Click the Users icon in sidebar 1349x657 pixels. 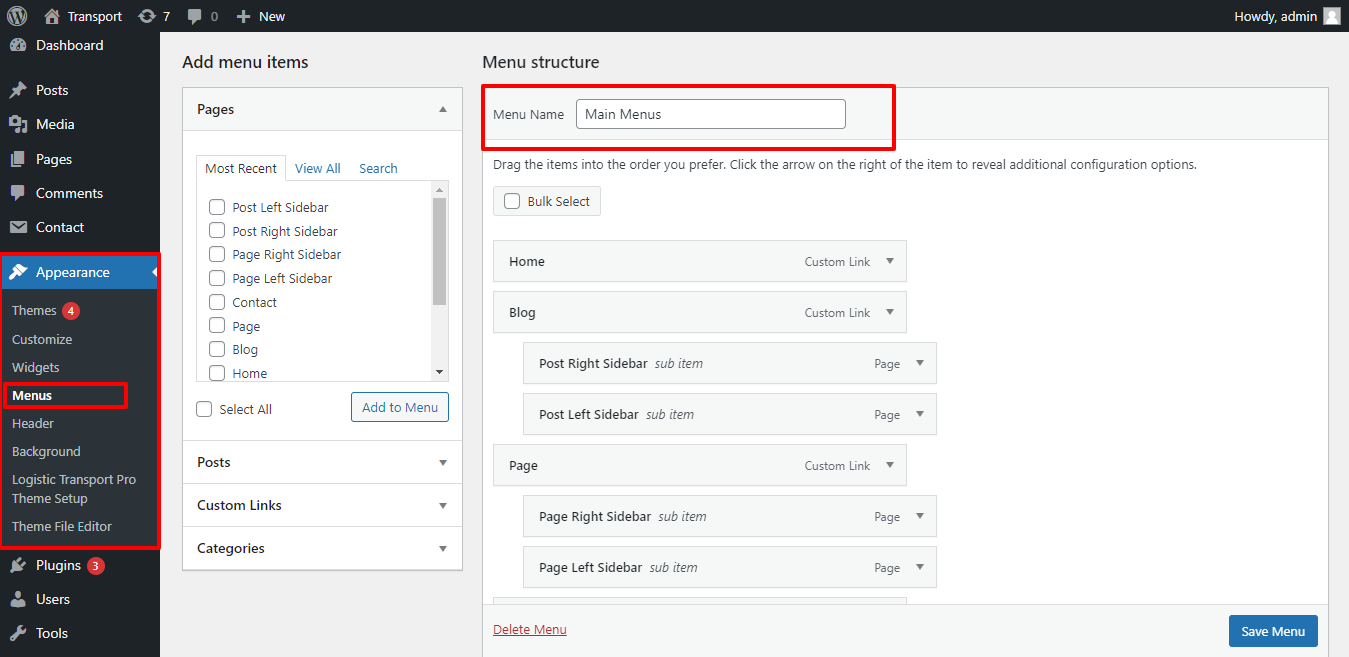(x=18, y=600)
